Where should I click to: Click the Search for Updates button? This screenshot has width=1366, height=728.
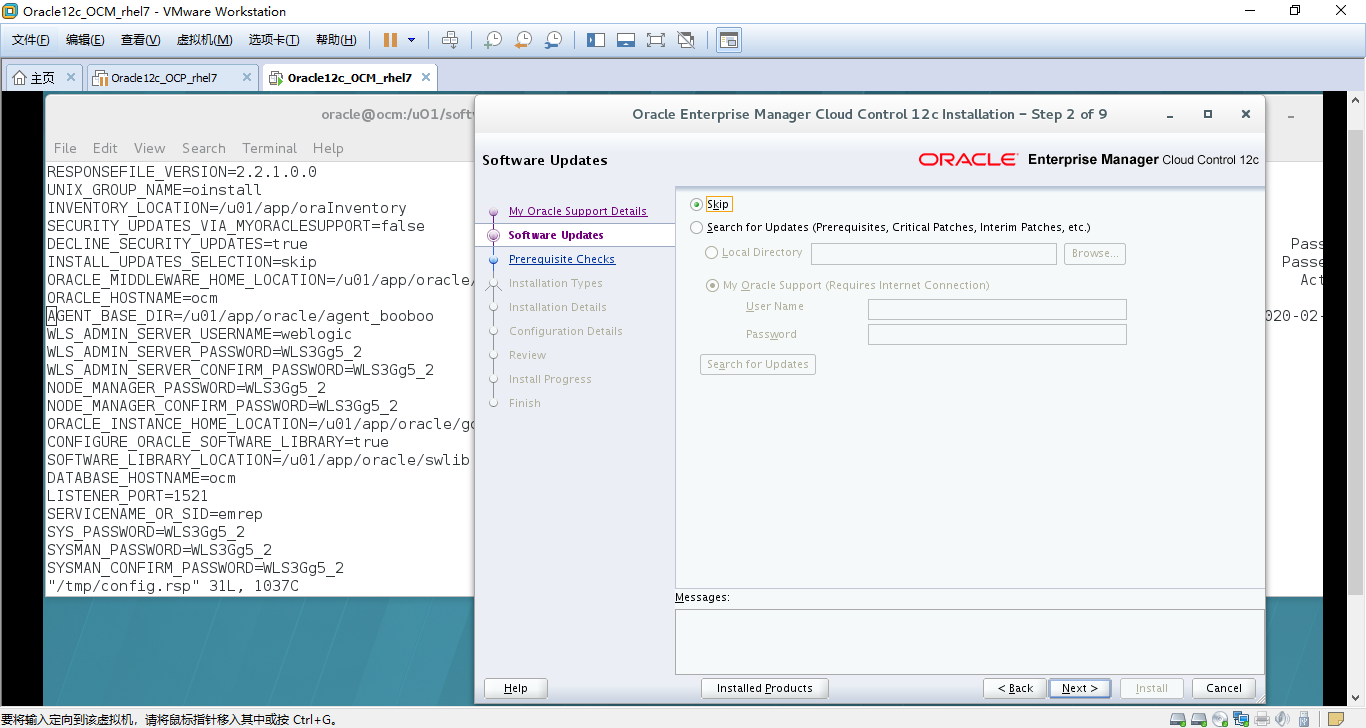(758, 365)
